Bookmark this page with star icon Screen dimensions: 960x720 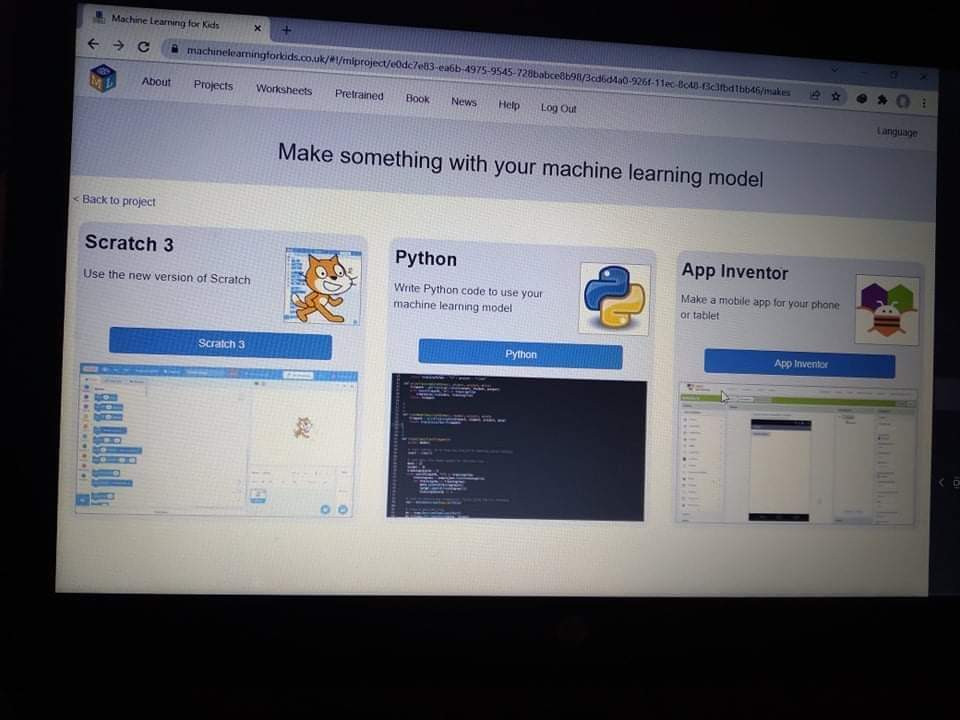pyautogui.click(x=836, y=96)
